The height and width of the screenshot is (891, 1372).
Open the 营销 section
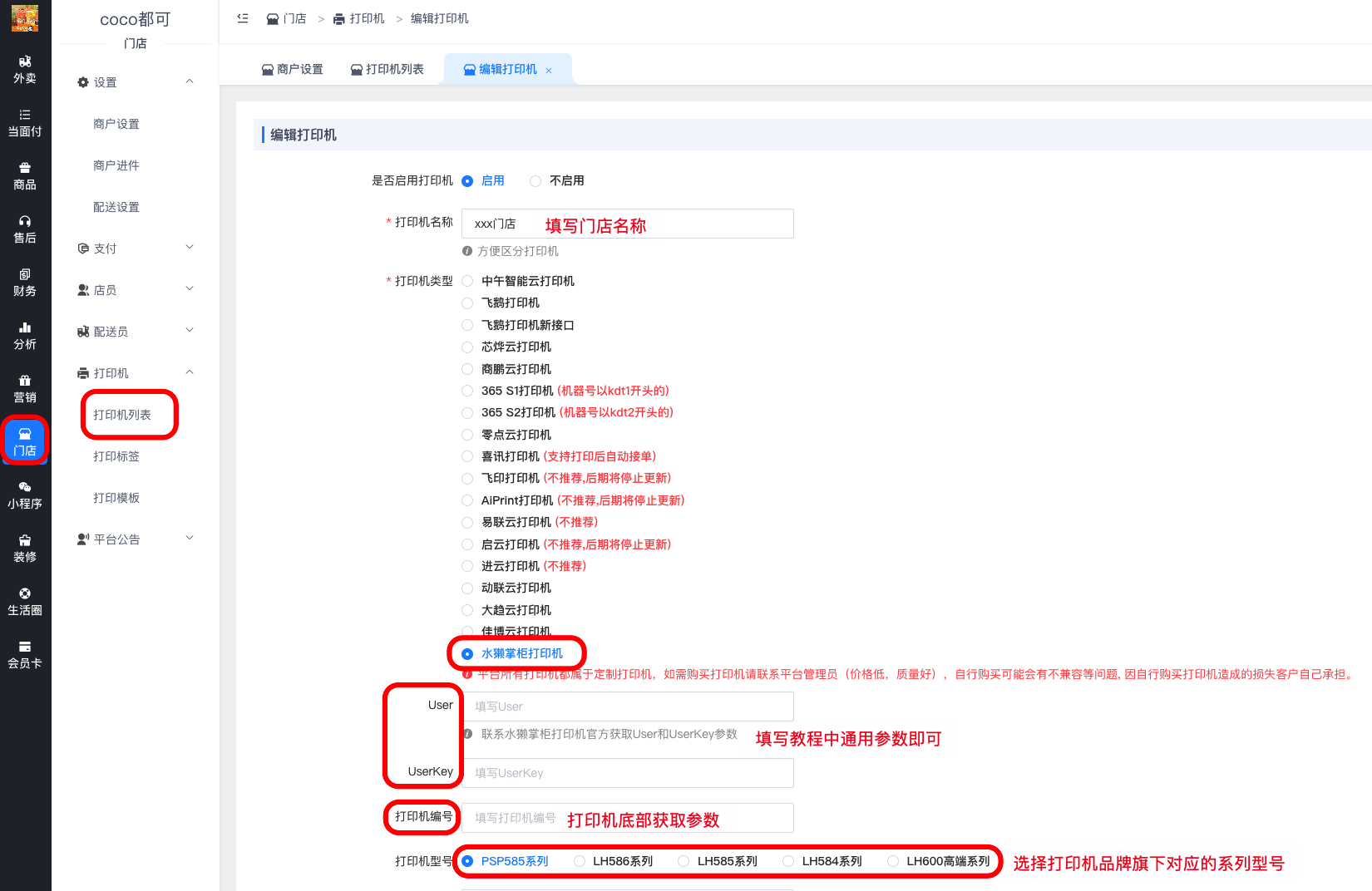tap(25, 388)
